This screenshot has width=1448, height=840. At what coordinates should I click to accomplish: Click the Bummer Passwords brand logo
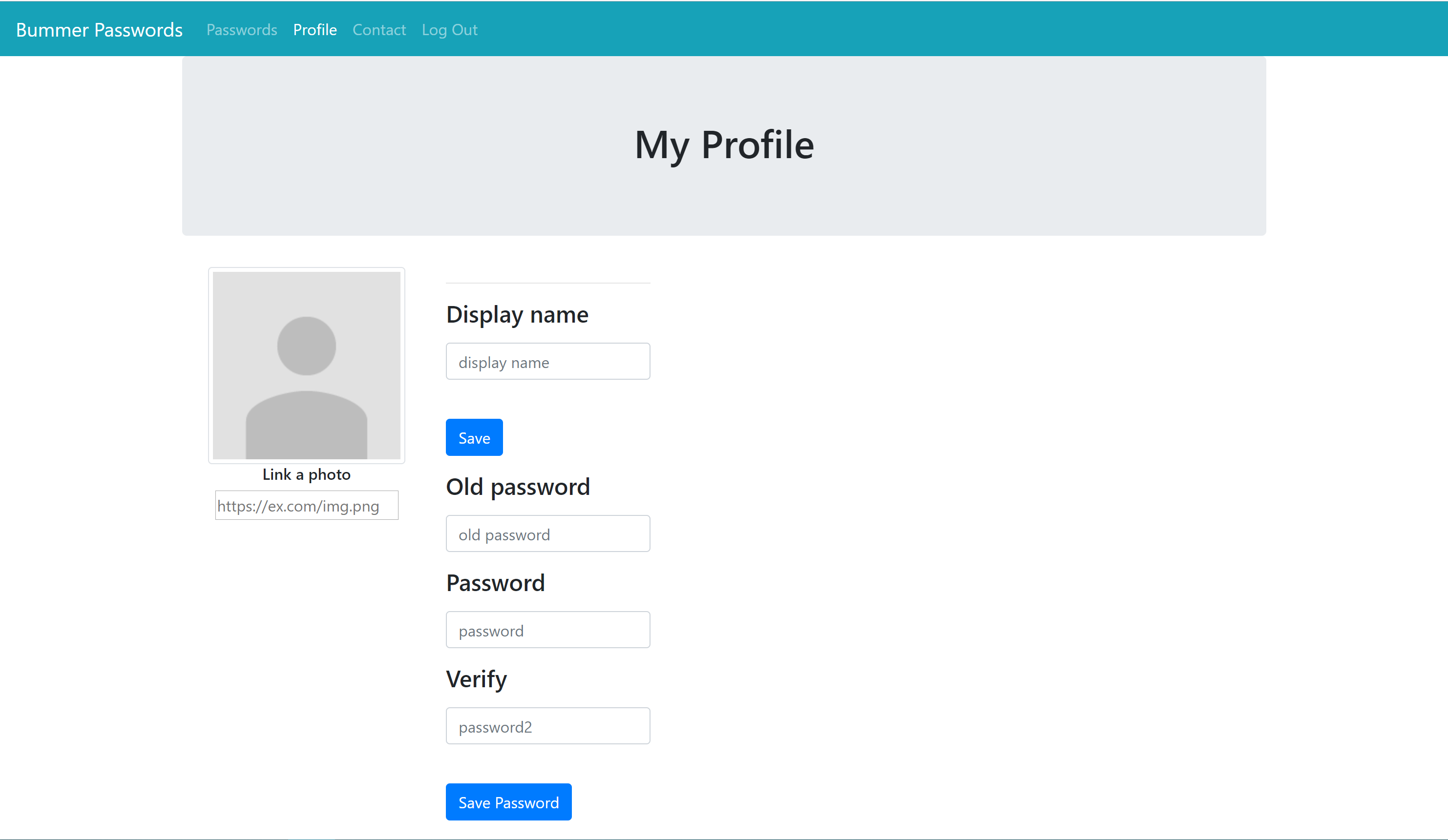(100, 30)
